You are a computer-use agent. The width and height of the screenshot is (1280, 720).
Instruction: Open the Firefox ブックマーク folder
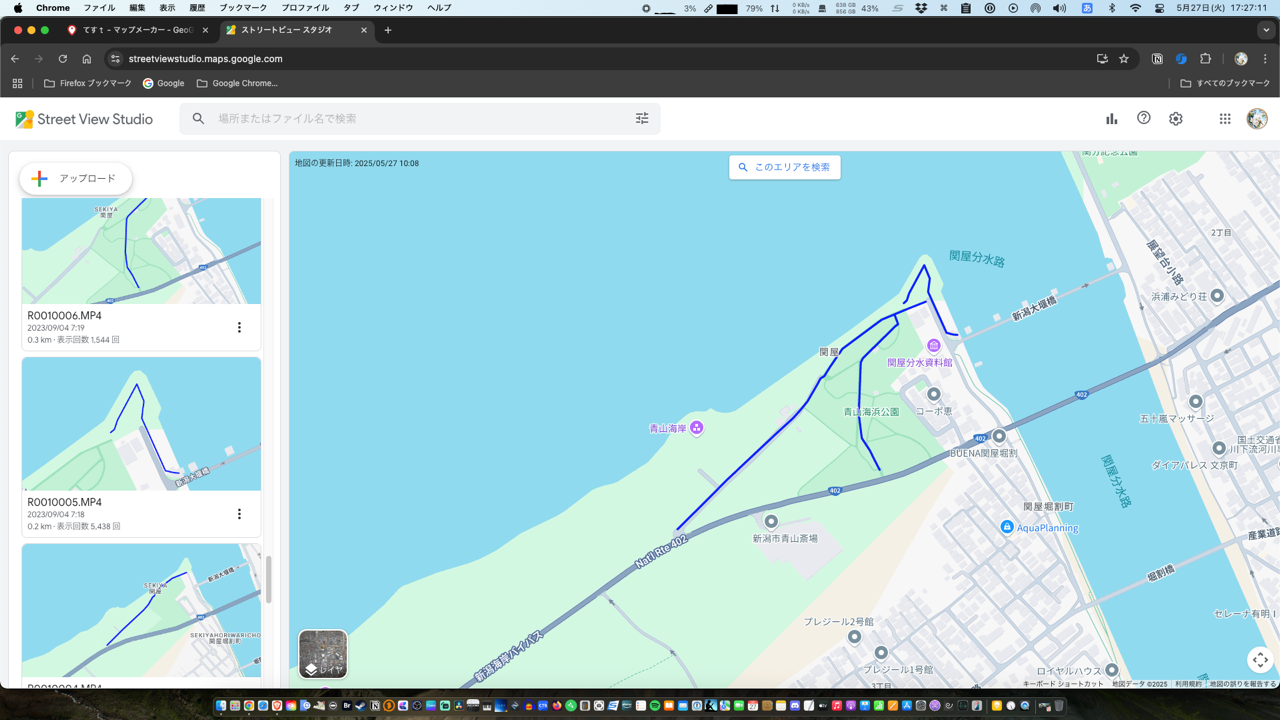pyautogui.click(x=88, y=83)
